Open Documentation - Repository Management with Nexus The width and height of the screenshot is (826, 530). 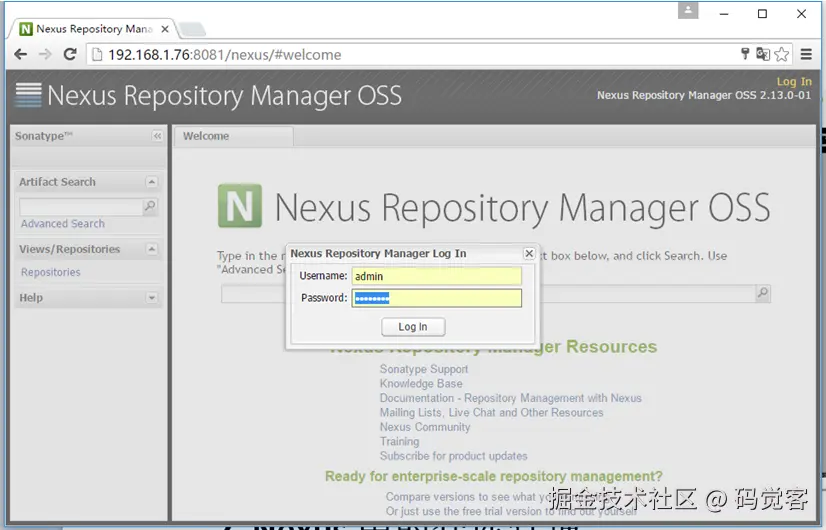[x=510, y=398]
